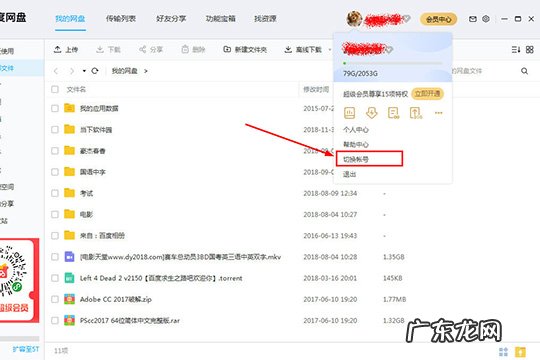Refresh the file list
540x360 pixels.
[x=95, y=71]
